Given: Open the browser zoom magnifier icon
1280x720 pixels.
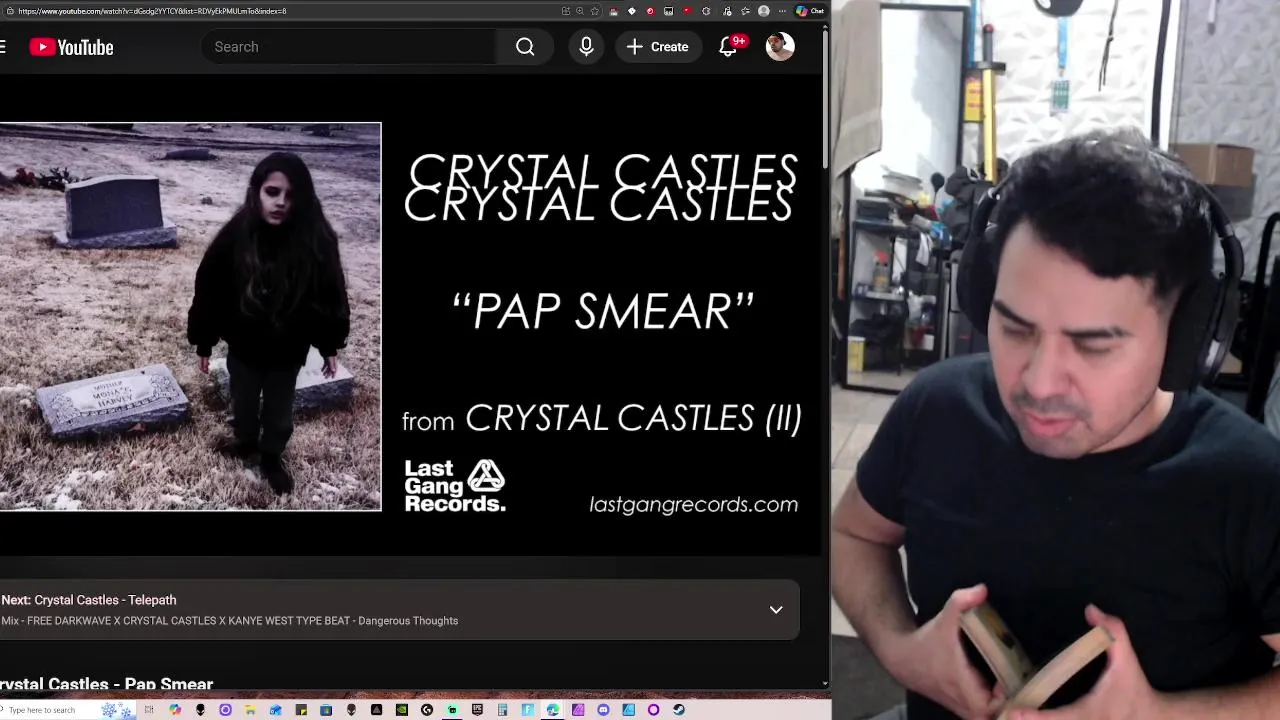Looking at the screenshot, I should point(580,11).
